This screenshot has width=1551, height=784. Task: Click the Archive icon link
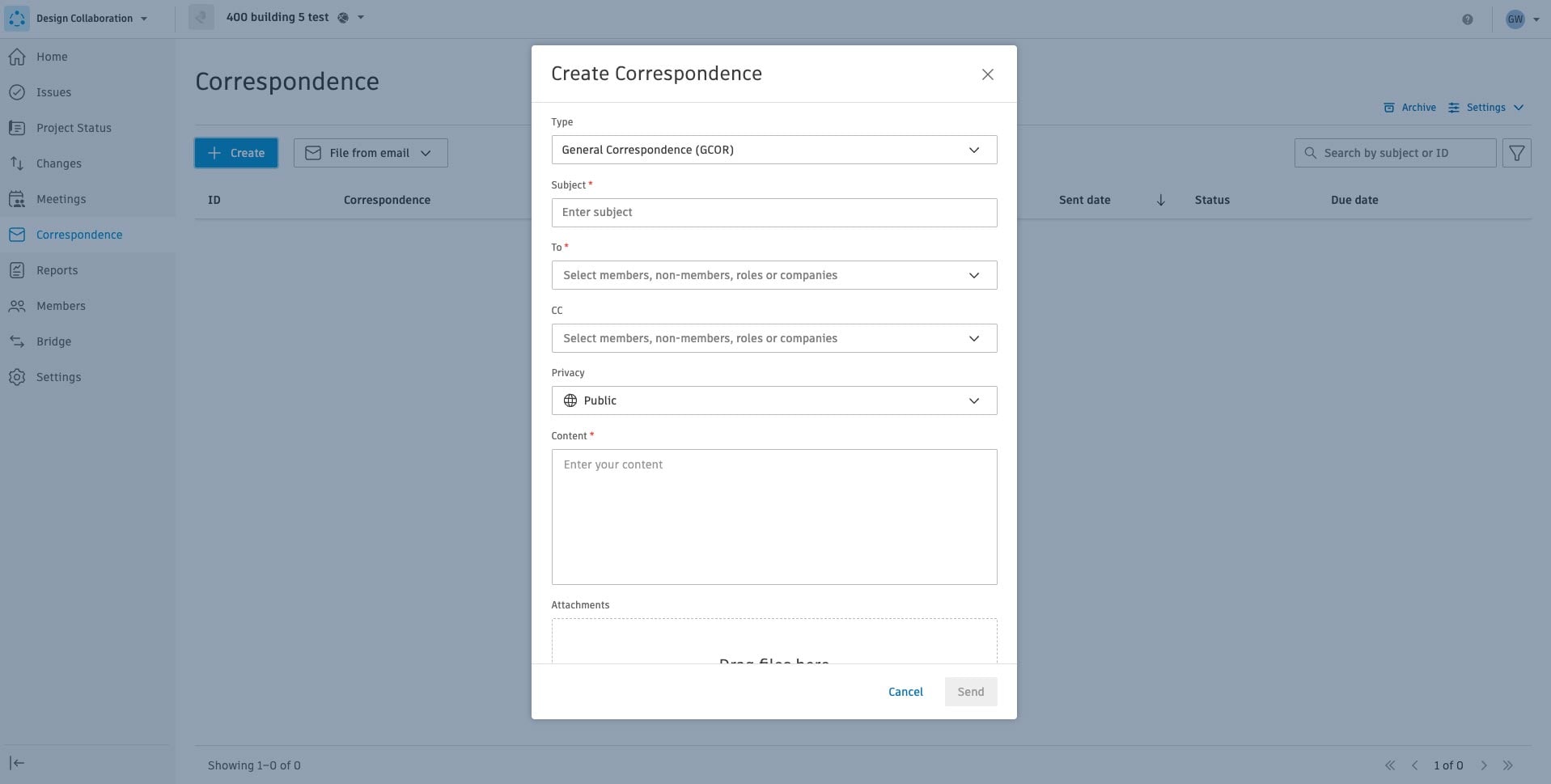(1409, 108)
